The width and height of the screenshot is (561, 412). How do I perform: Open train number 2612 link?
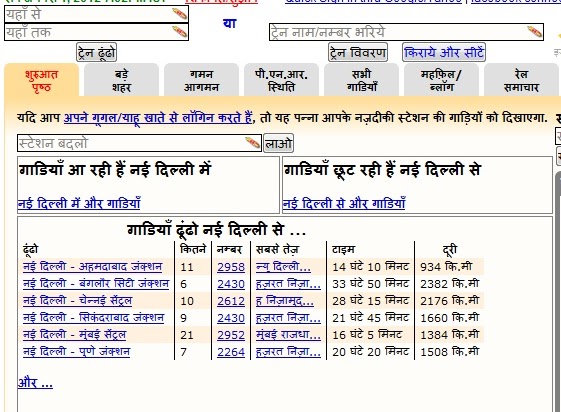[231, 301]
